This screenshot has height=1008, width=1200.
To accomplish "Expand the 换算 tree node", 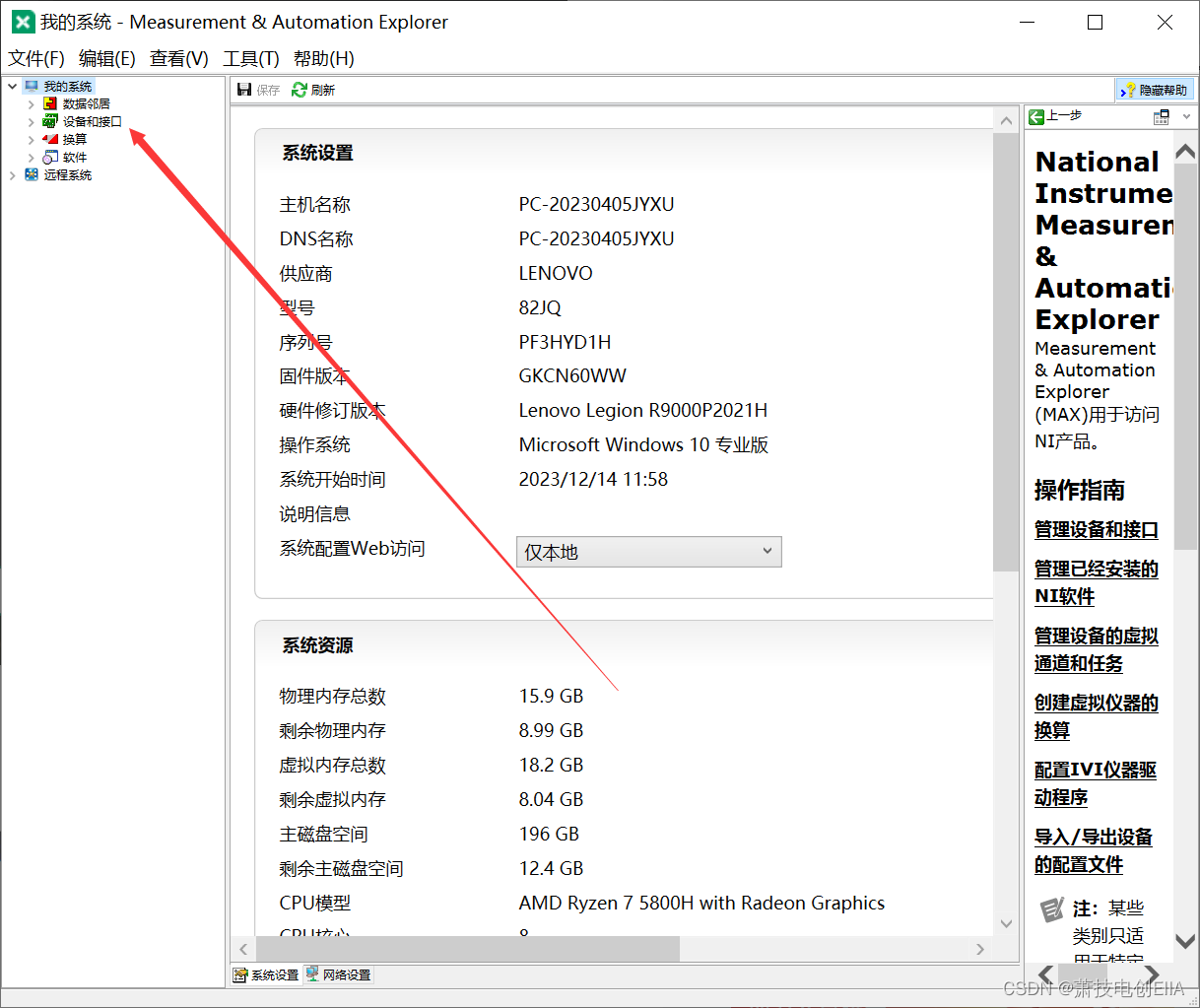I will point(31,139).
